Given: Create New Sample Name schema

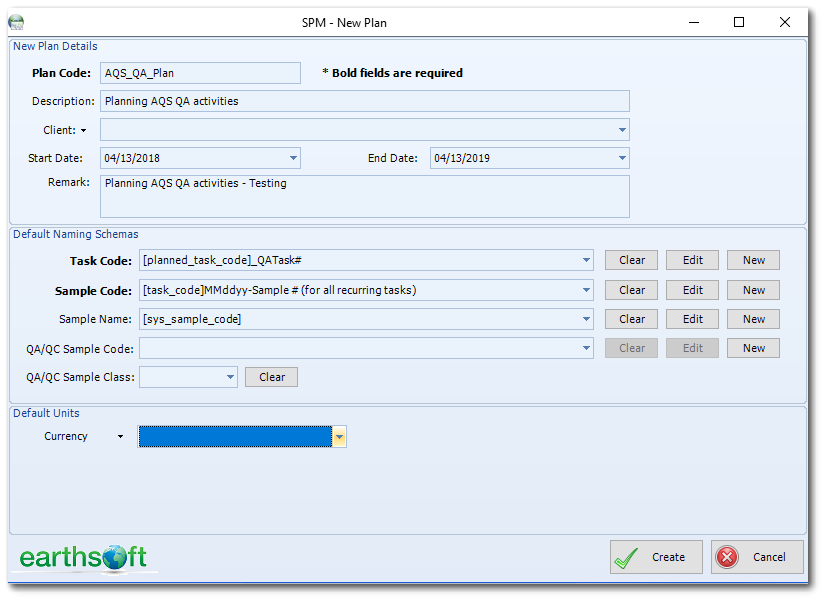Looking at the screenshot, I should click(x=753, y=319).
